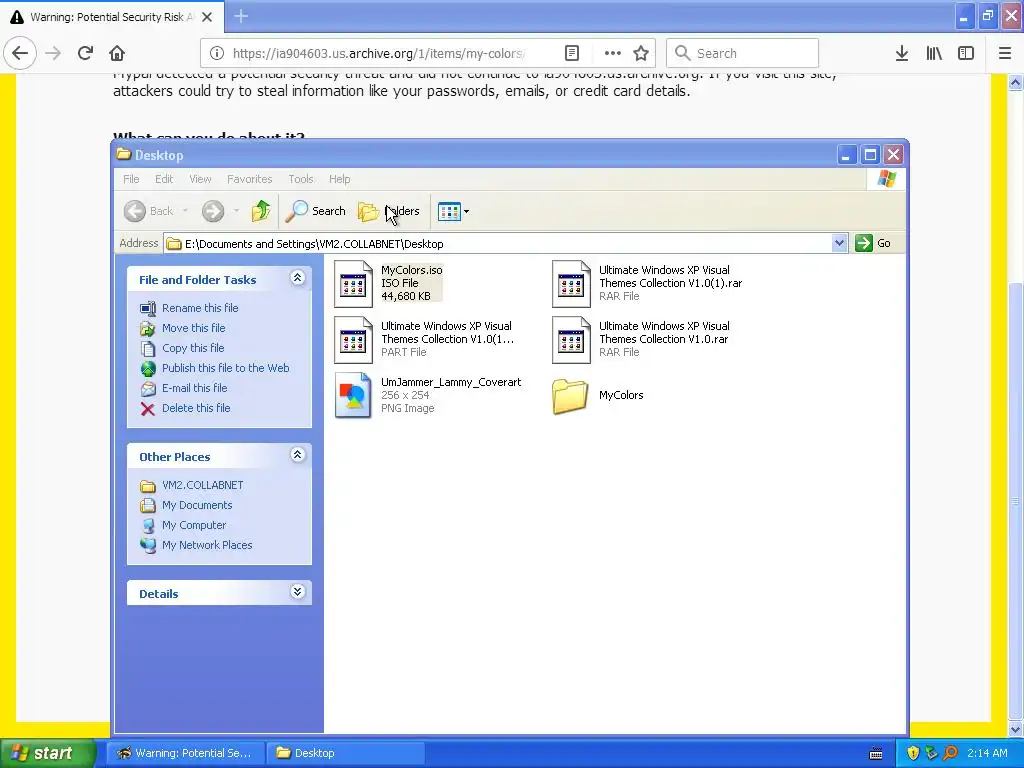Open a new Firefox tab
Screen dimensions: 1024x768
pos(241,16)
